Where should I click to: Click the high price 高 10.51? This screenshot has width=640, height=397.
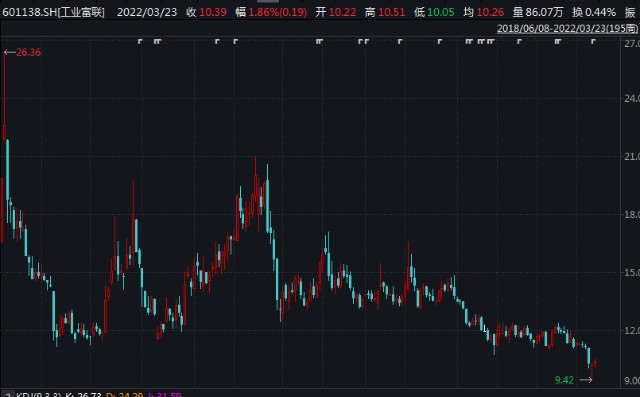385,12
